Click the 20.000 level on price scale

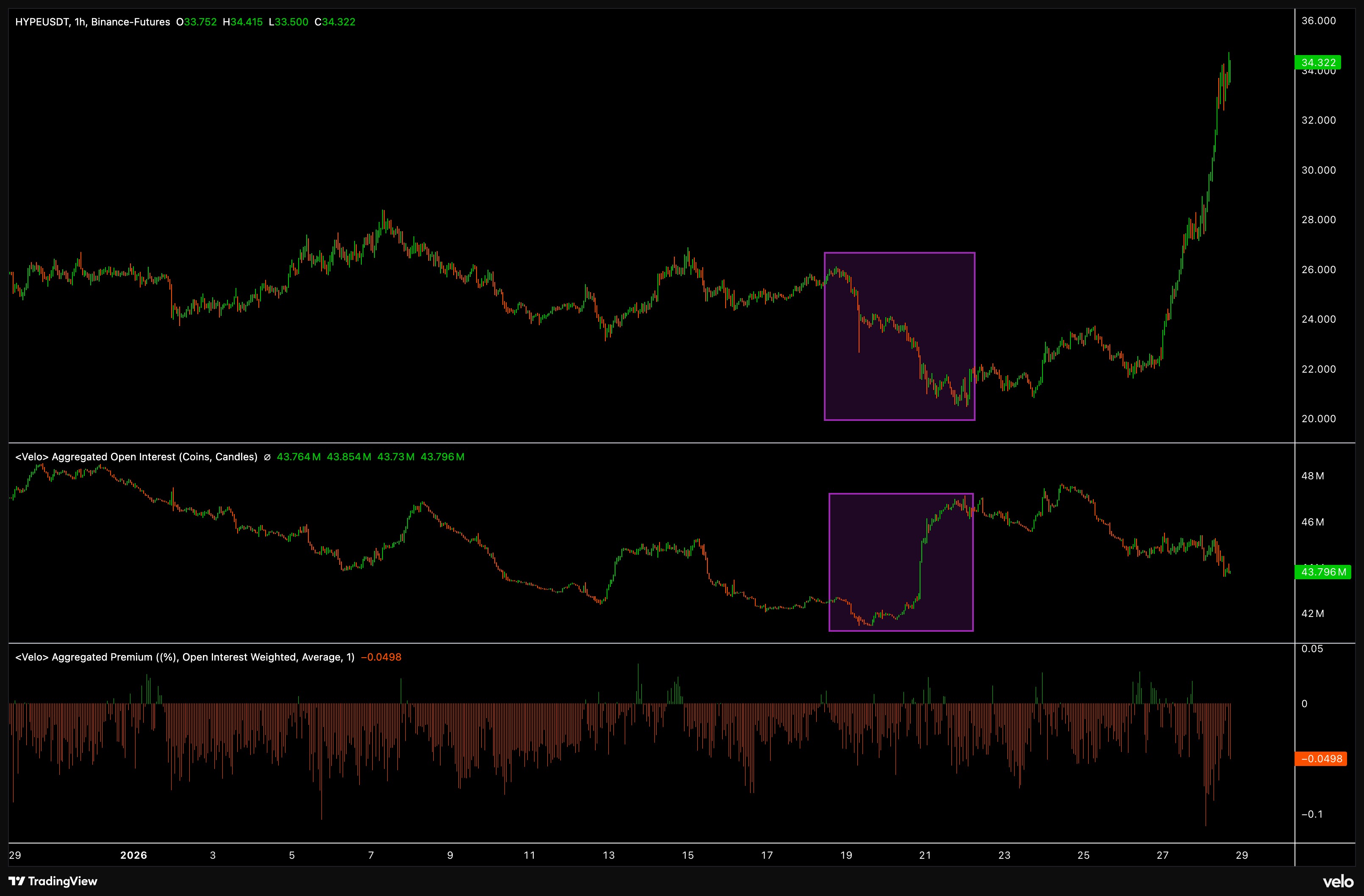coord(1318,419)
